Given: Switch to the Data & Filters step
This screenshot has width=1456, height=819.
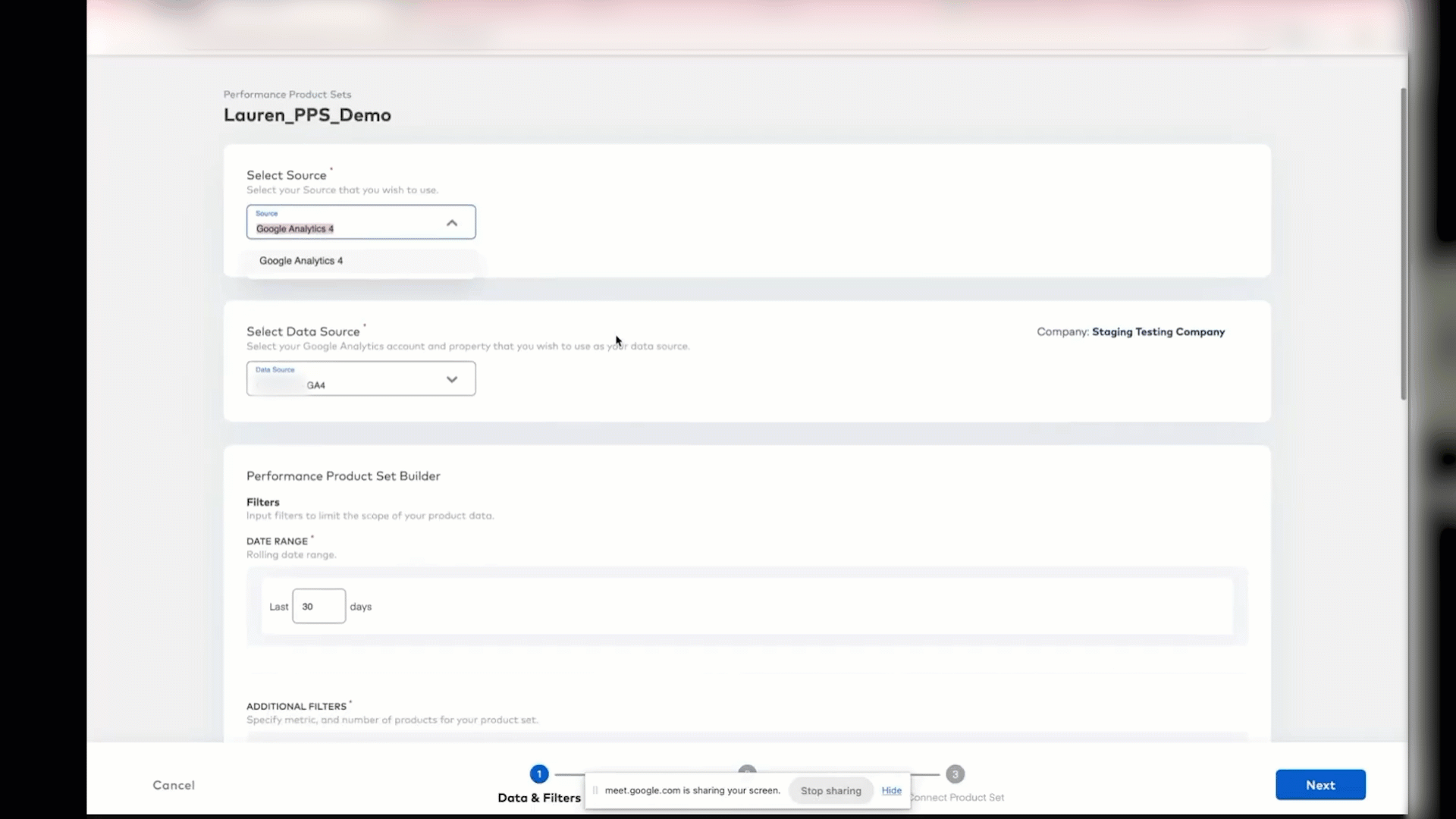Looking at the screenshot, I should (539, 797).
